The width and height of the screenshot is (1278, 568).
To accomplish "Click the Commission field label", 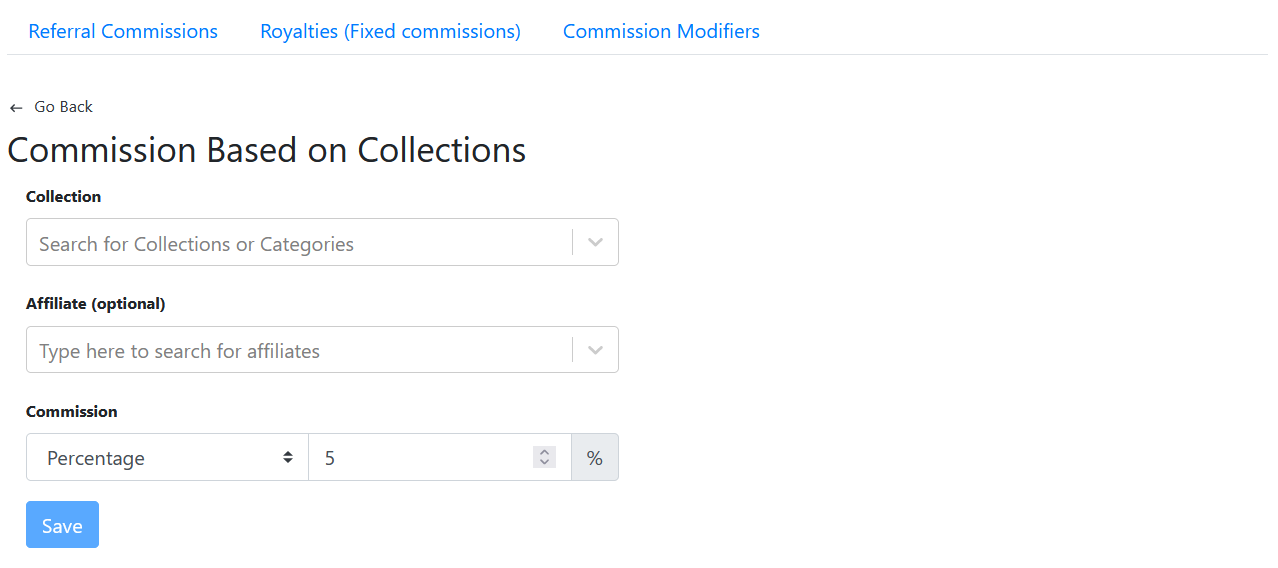I will (x=71, y=411).
